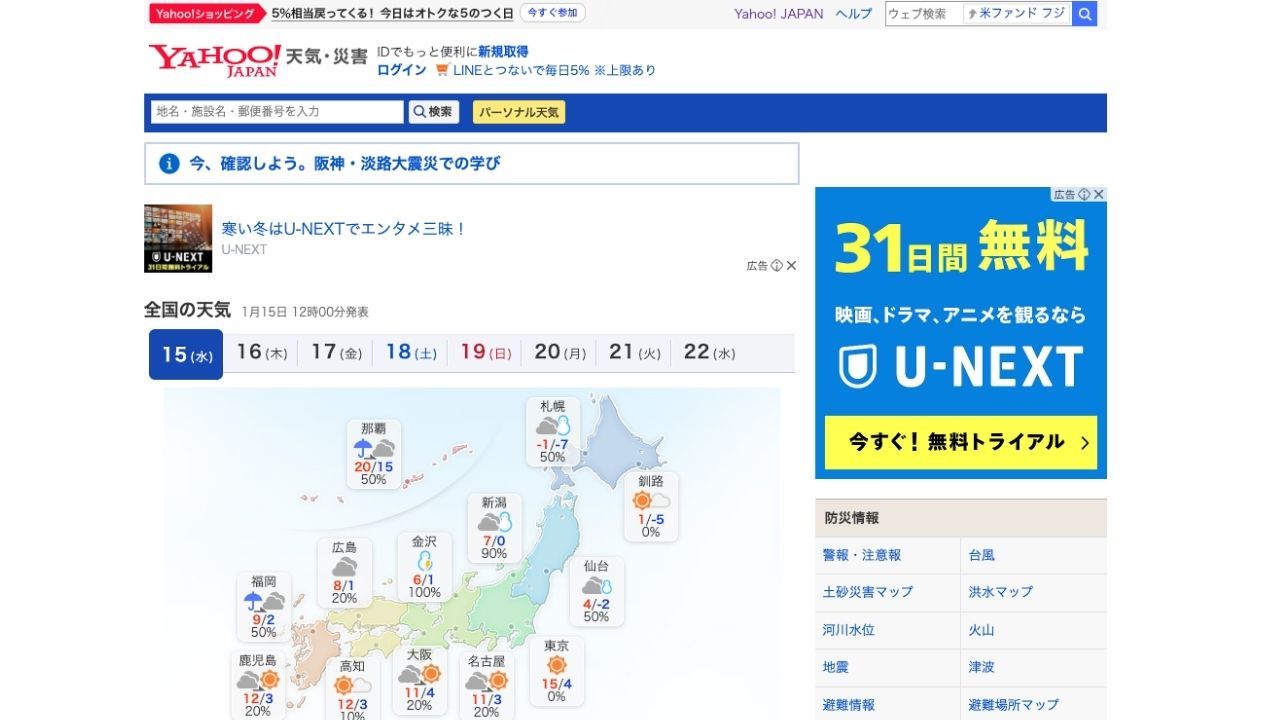The image size is (1280, 720).
Task: Open the Yahoo! JAPAN top link
Action: click(x=779, y=14)
